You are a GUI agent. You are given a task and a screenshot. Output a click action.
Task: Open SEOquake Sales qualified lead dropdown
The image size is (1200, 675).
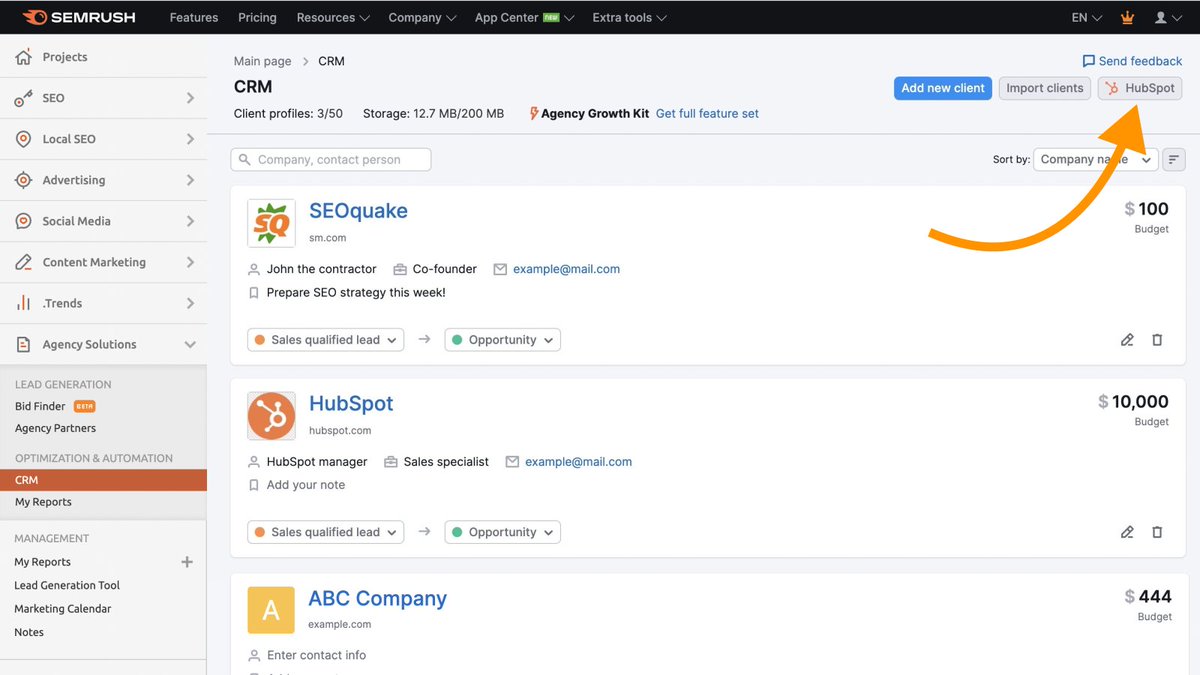(x=326, y=340)
